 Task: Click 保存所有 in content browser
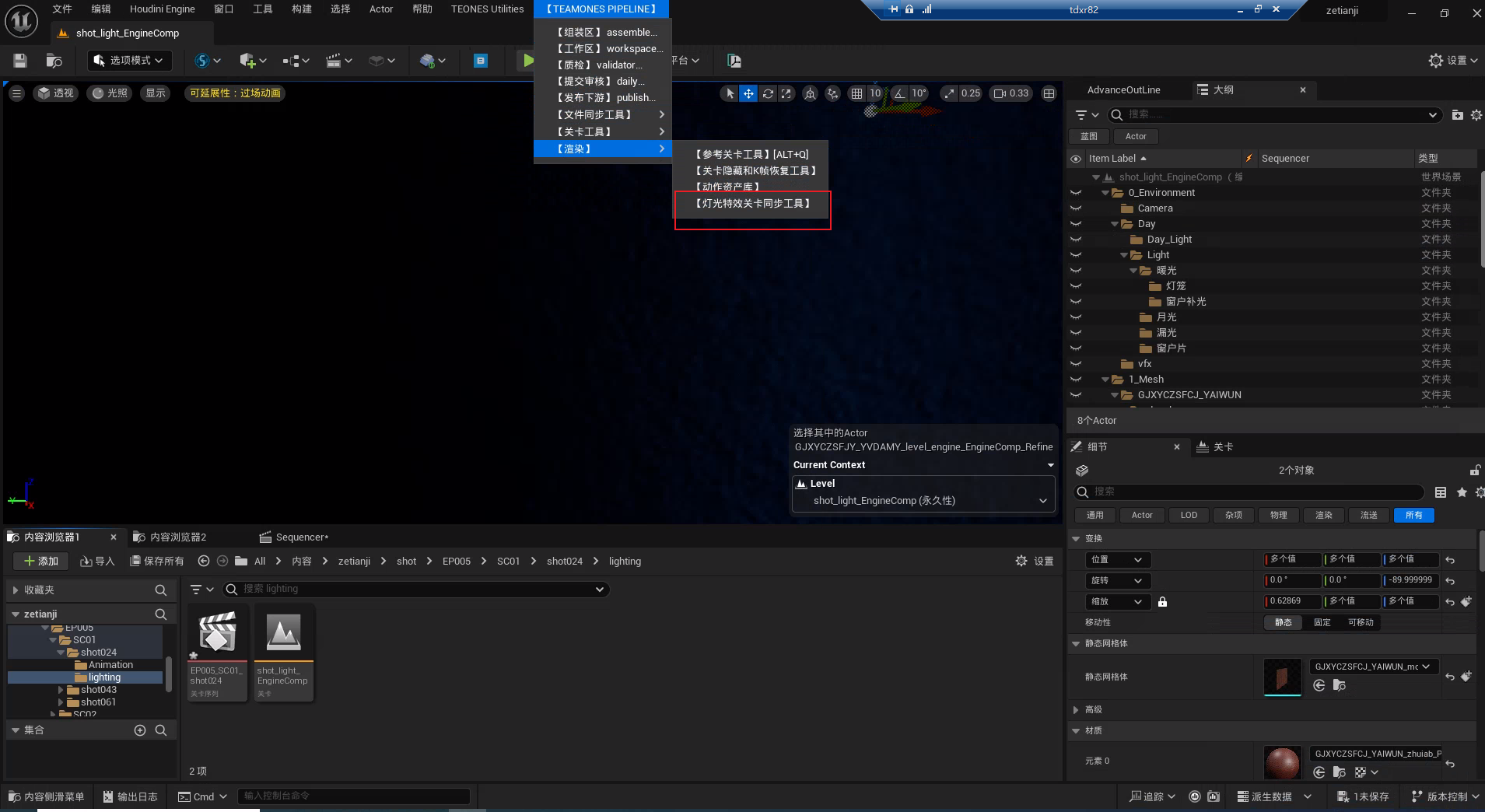click(x=157, y=561)
